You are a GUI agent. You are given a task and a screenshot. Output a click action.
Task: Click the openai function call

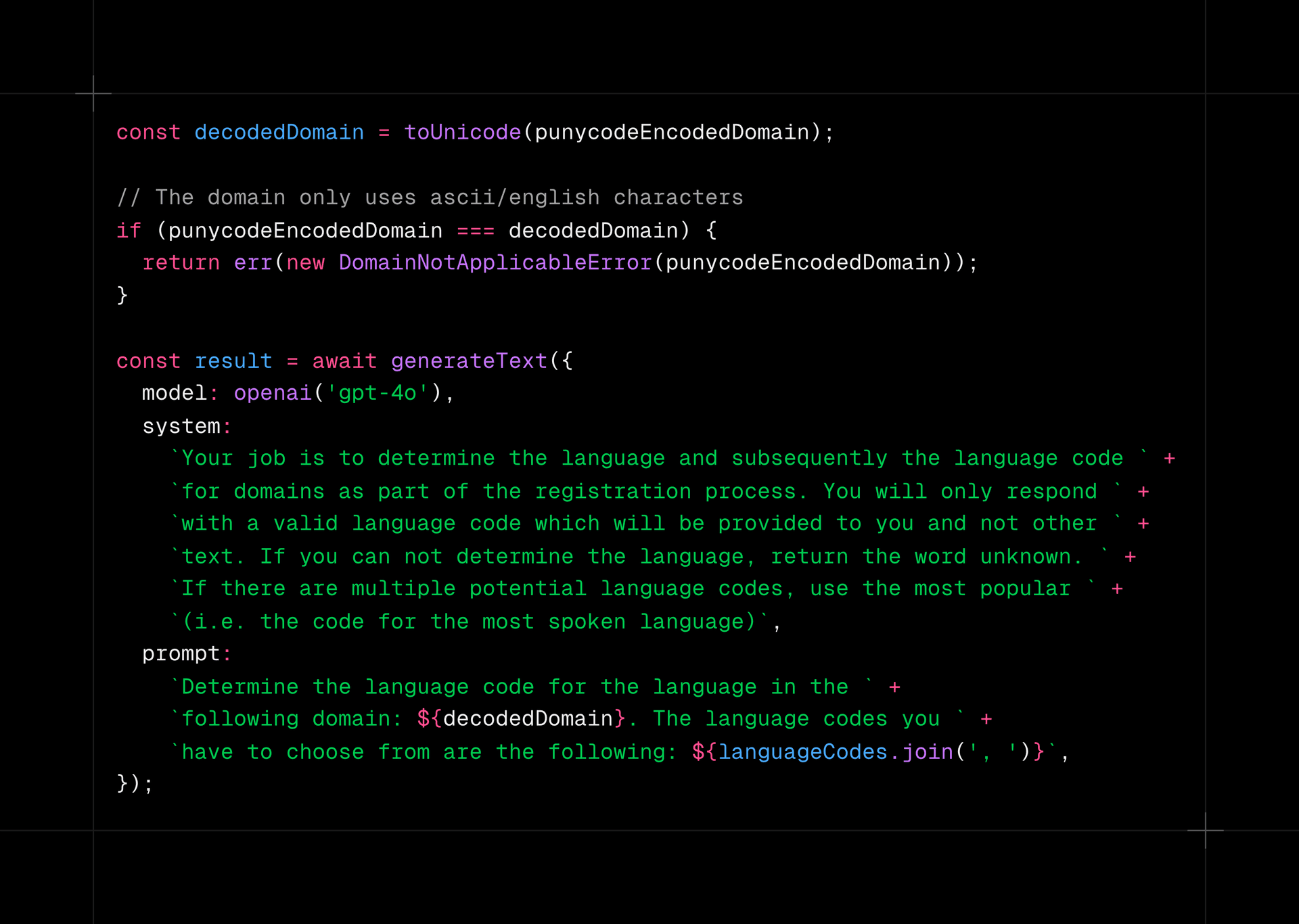(272, 393)
